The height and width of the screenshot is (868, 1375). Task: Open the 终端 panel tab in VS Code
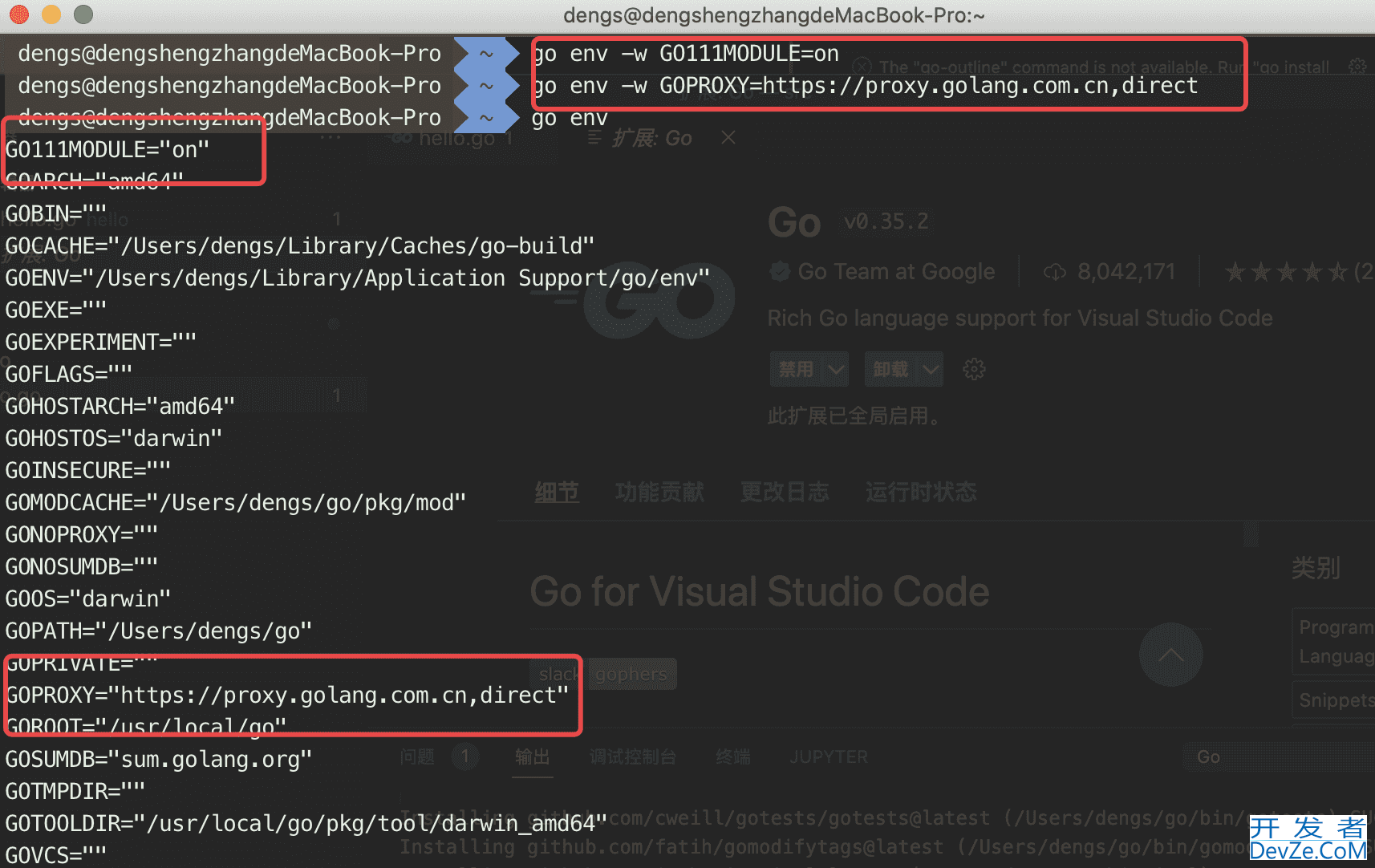pos(733,756)
